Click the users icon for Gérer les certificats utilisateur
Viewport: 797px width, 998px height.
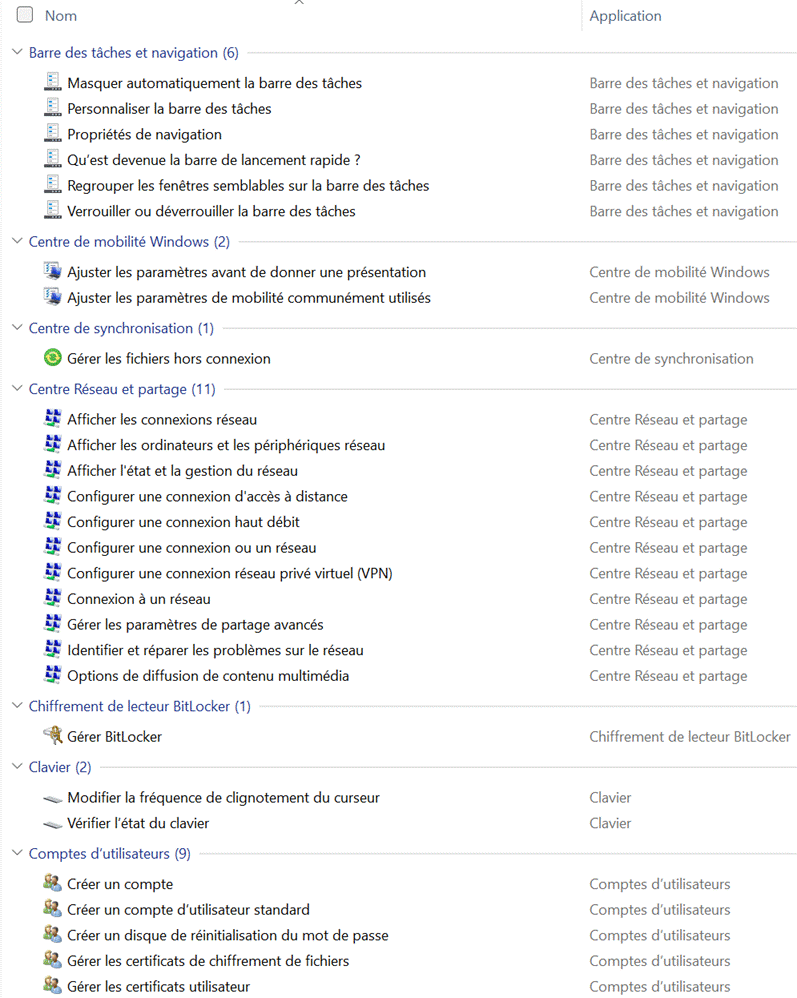coord(53,985)
